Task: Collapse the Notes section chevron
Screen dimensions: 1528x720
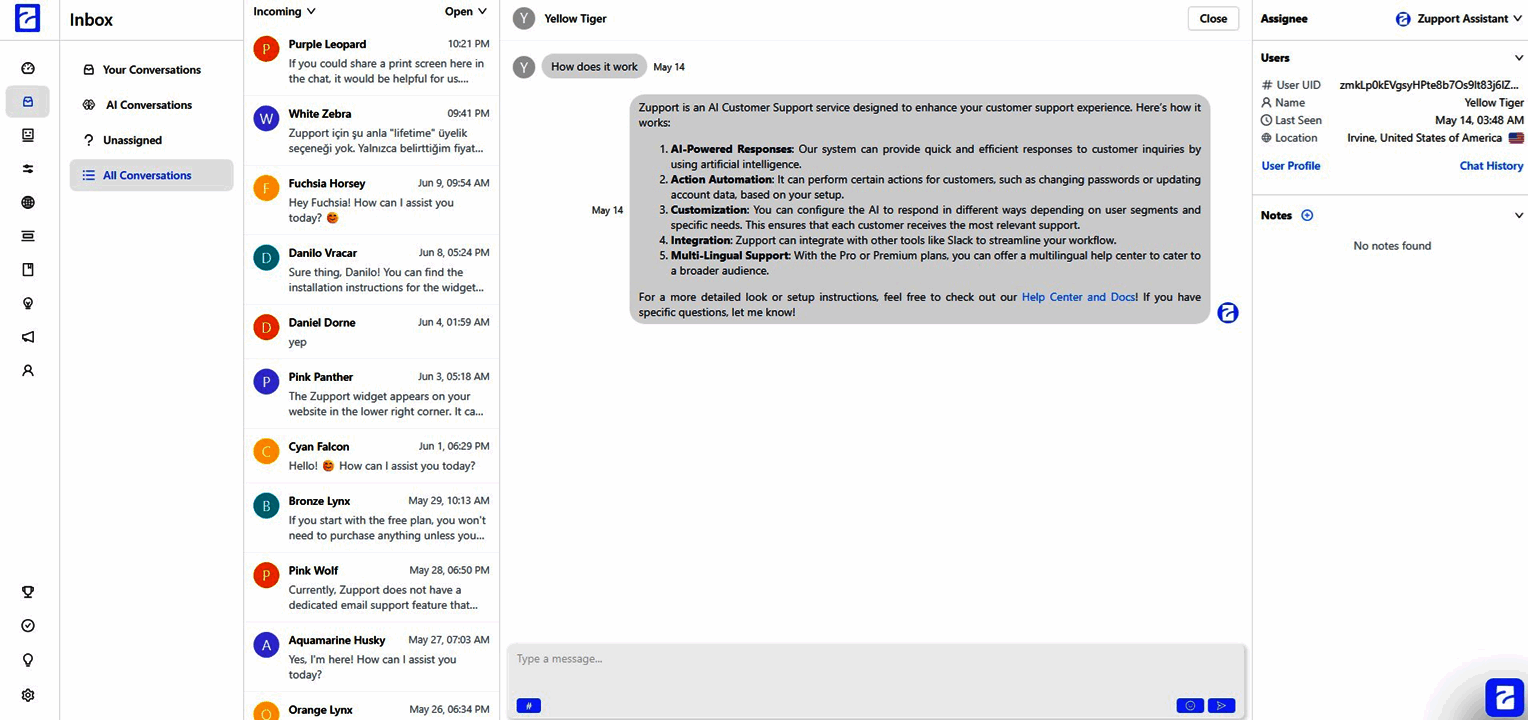Action: click(x=1518, y=215)
